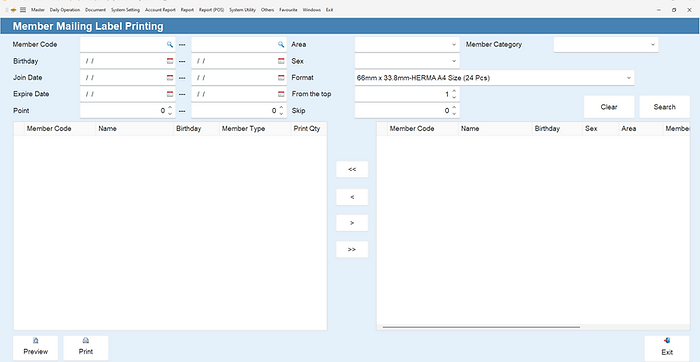Image resolution: width=700 pixels, height=362 pixels.
Task: Sort left table by Member Code column
Action: tap(60, 129)
